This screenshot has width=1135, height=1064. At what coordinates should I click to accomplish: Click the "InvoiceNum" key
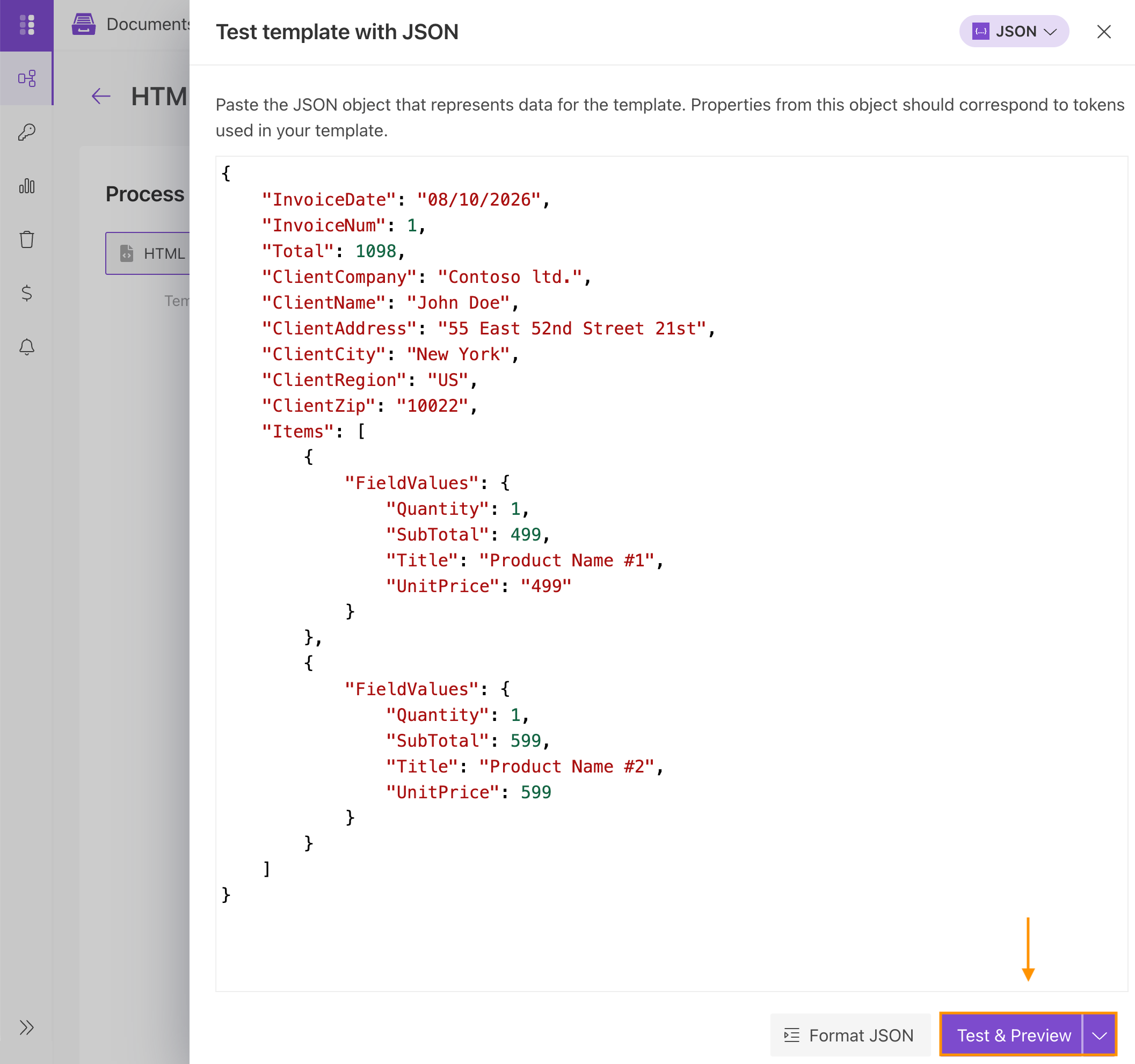coord(324,225)
